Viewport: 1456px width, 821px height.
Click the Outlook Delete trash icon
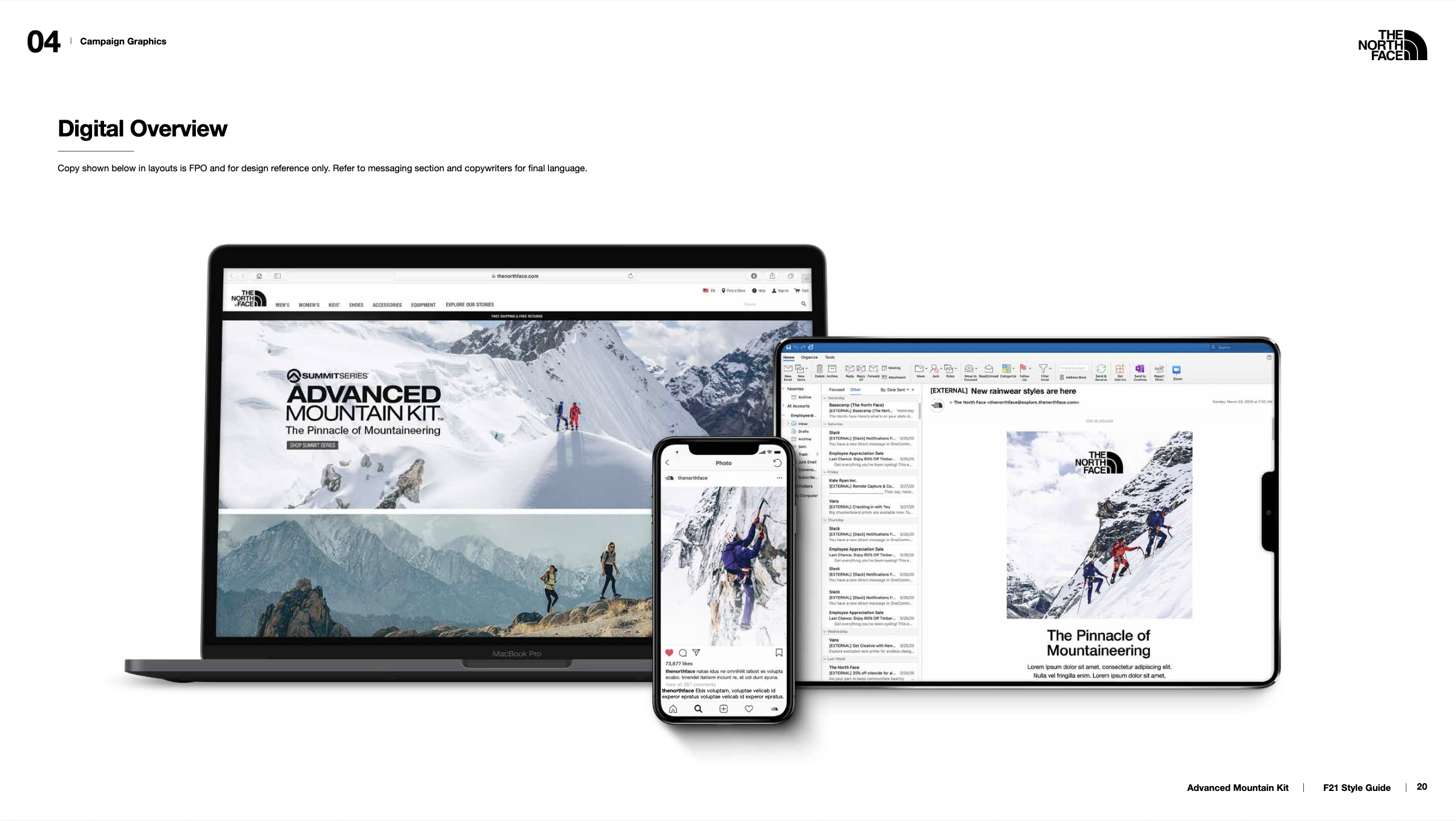pos(819,369)
